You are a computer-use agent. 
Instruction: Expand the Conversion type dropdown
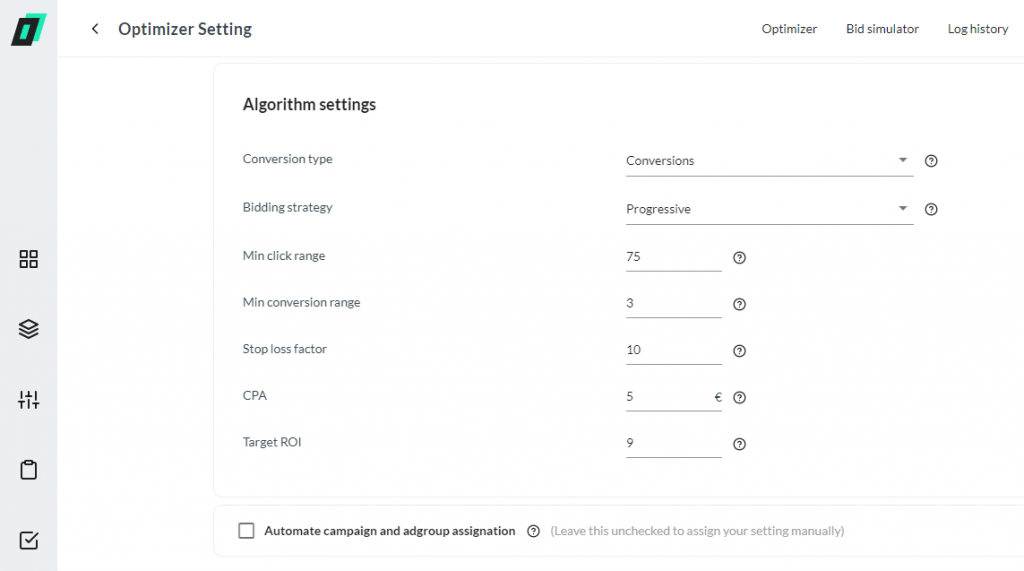coord(769,161)
